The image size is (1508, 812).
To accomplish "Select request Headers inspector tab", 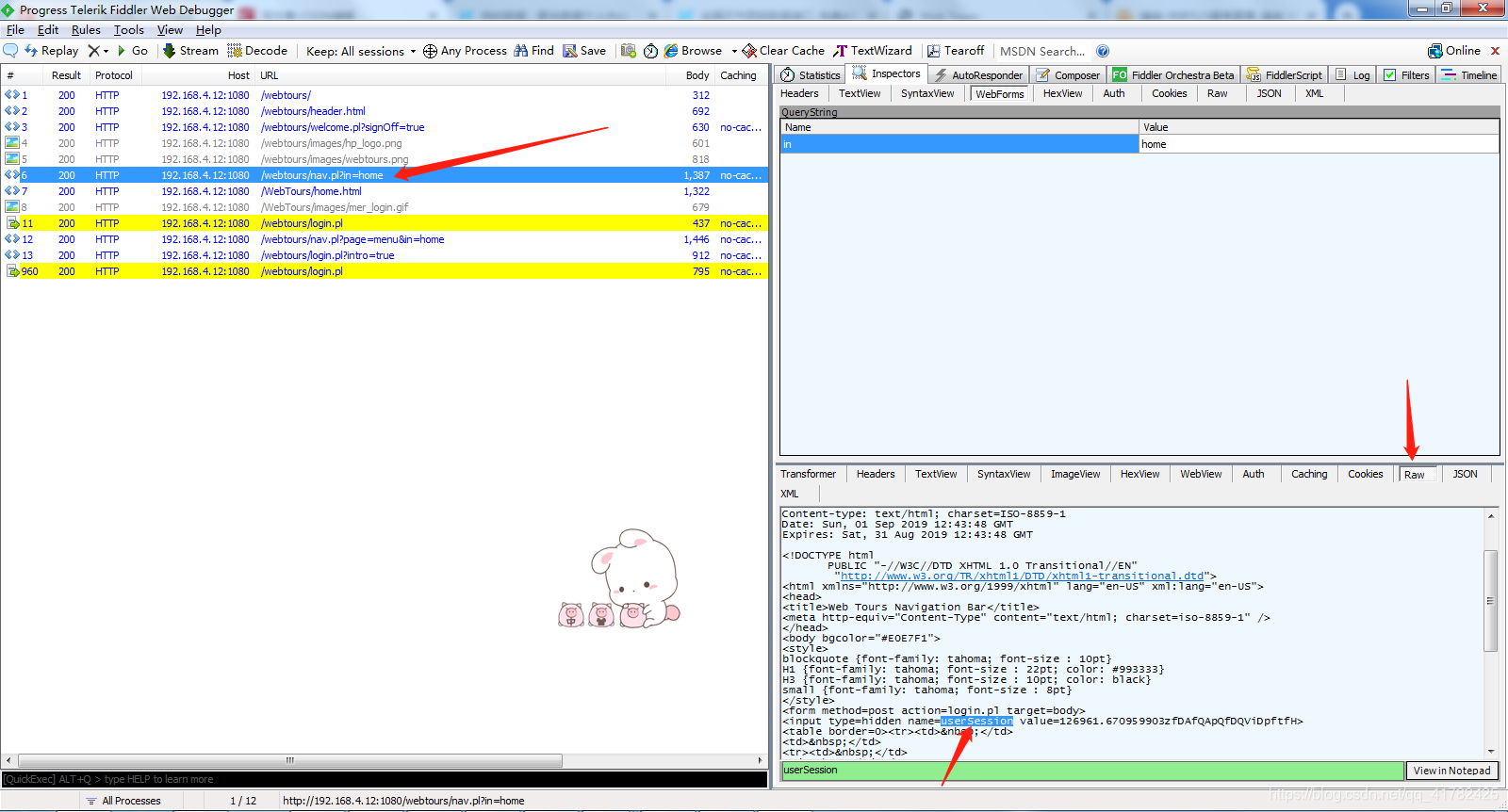I will coord(799,93).
